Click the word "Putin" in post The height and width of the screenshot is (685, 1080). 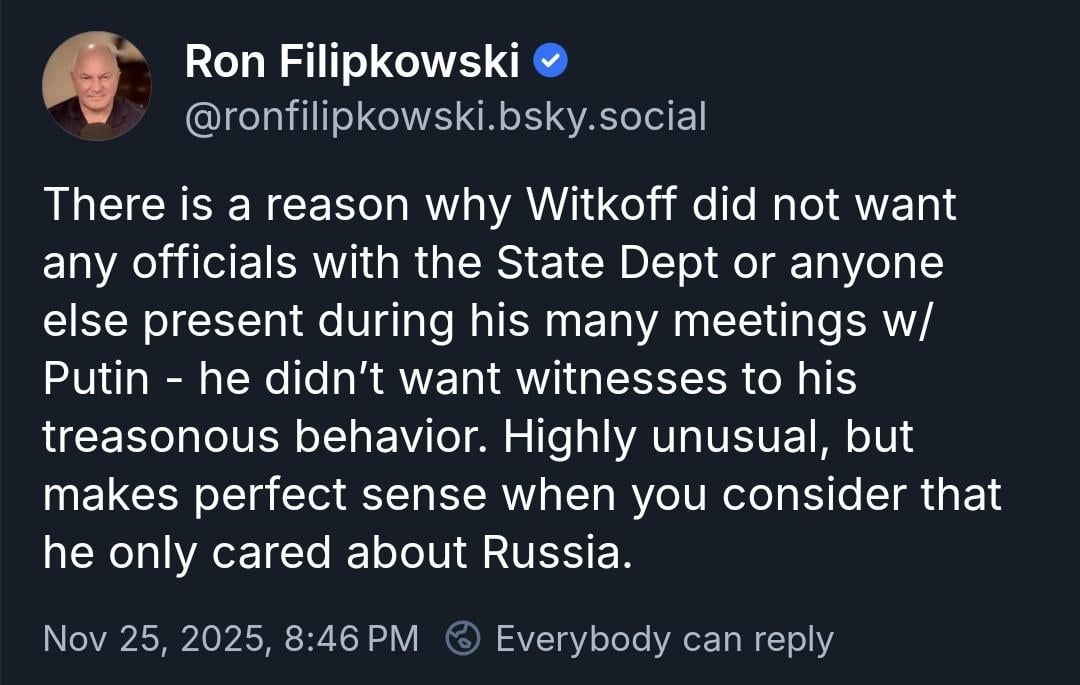pos(96,380)
